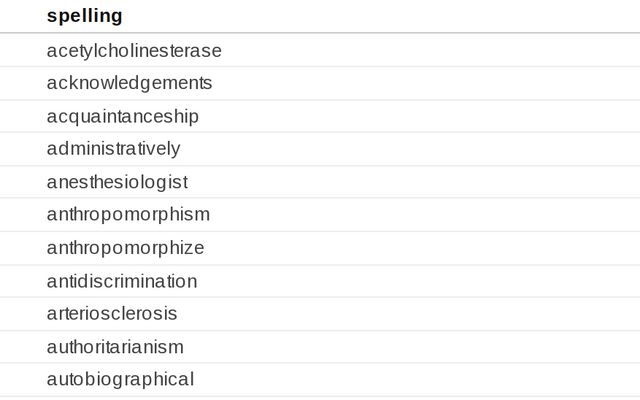Click the anthropomorphism row
The height and width of the screenshot is (400, 640).
(x=128, y=215)
